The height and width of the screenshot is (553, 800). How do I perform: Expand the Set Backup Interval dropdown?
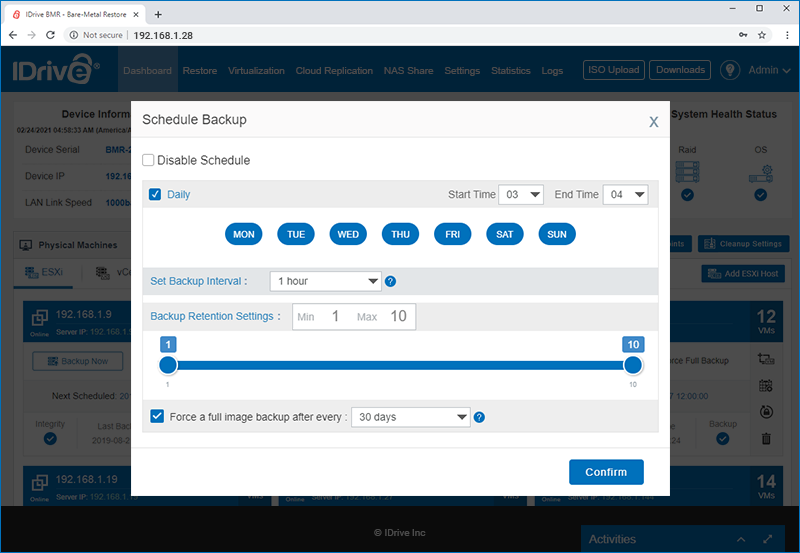326,281
